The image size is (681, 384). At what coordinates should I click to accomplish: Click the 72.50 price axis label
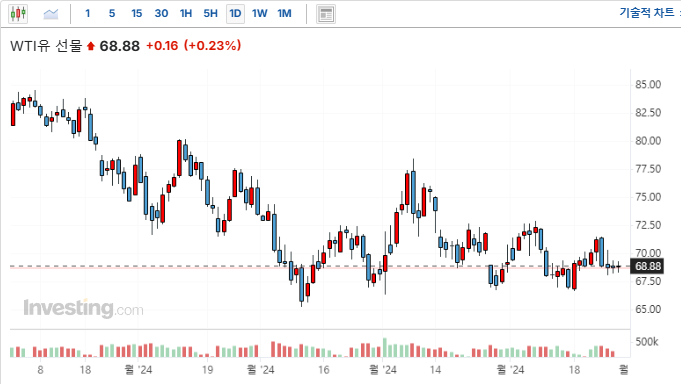[648, 225]
